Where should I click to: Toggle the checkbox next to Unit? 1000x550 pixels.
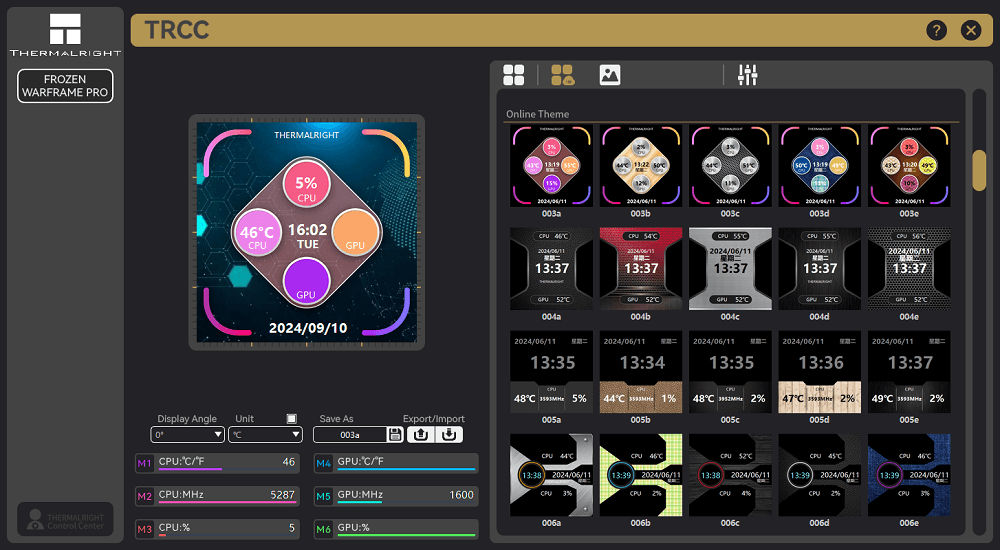click(x=291, y=419)
